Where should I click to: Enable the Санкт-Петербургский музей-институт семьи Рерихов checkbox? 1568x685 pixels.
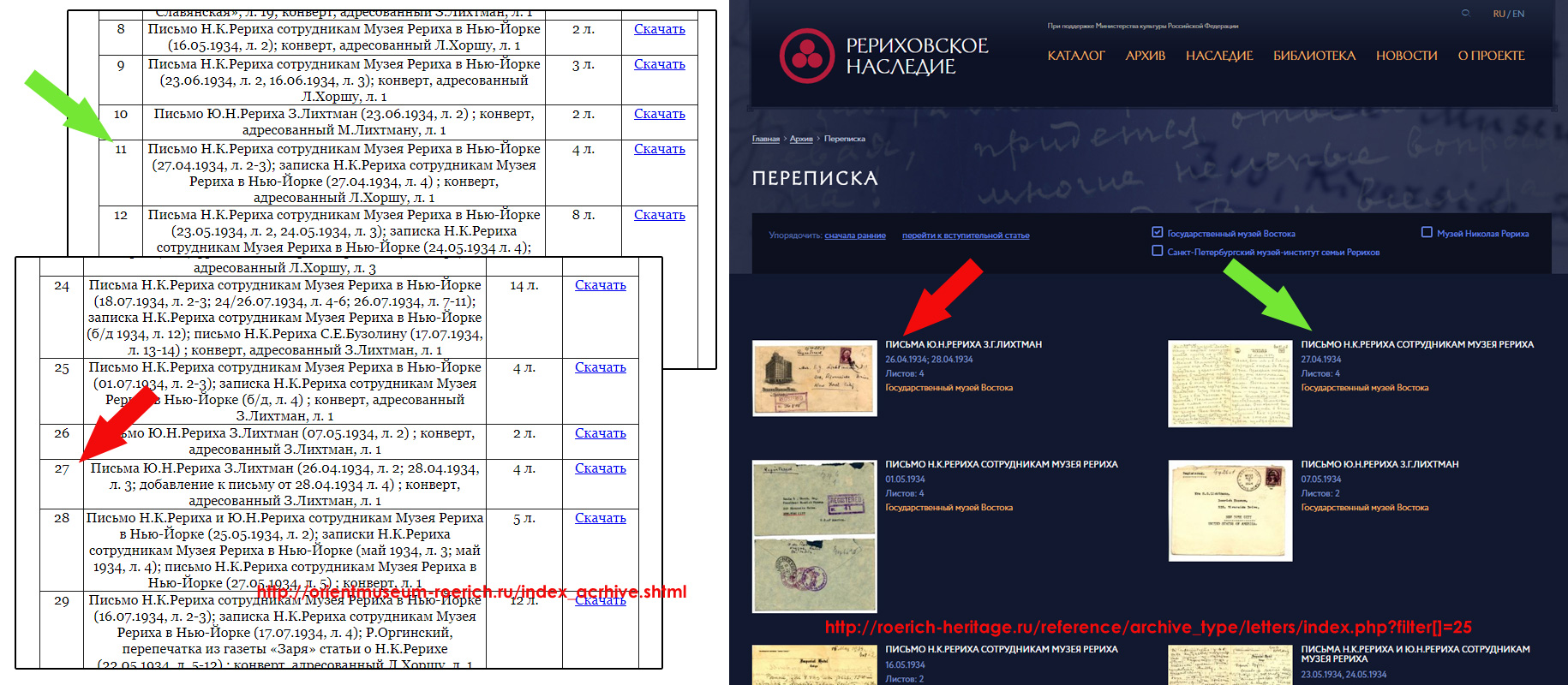1158,251
